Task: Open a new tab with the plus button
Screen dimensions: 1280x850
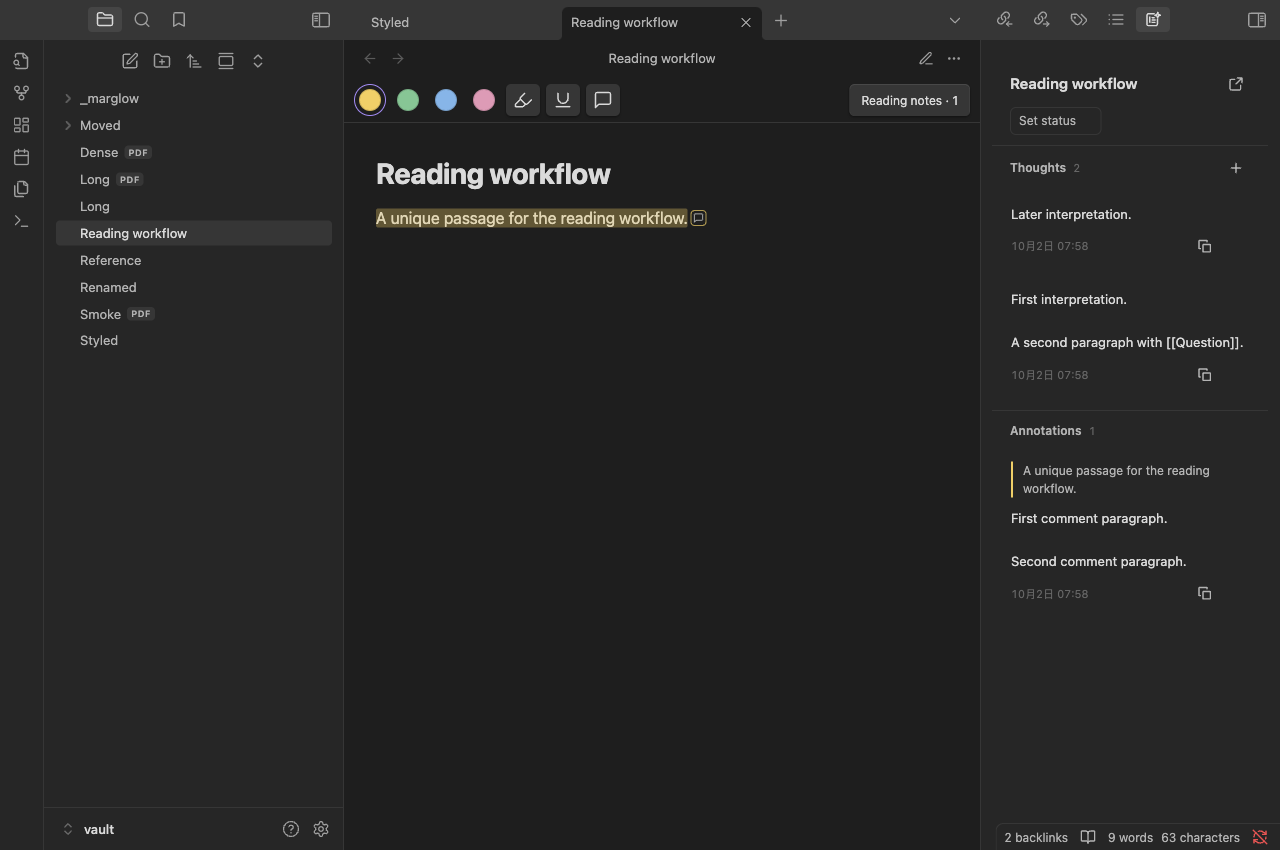Action: coord(781,20)
